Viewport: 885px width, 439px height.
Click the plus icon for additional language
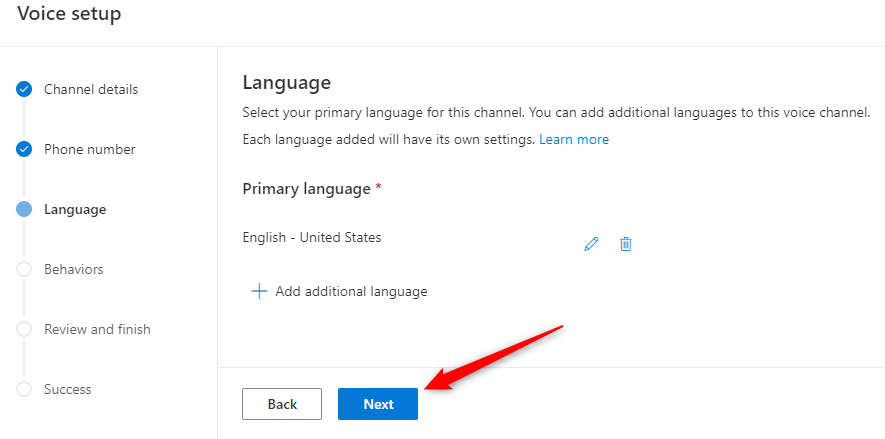[259, 291]
